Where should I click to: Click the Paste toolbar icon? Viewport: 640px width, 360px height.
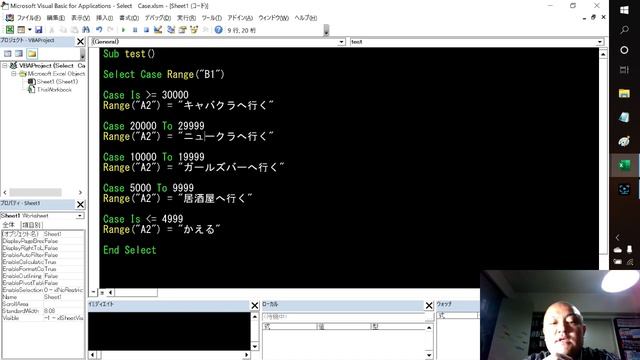[x=74, y=29]
